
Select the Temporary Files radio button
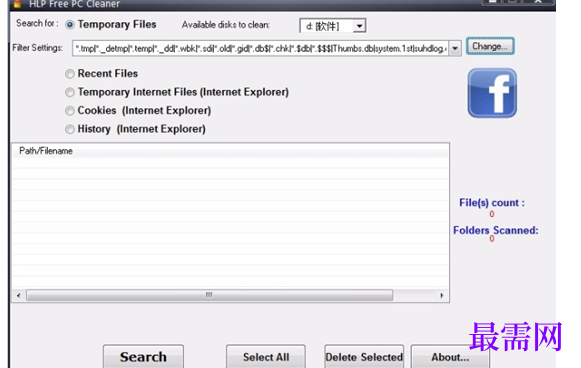(70, 25)
